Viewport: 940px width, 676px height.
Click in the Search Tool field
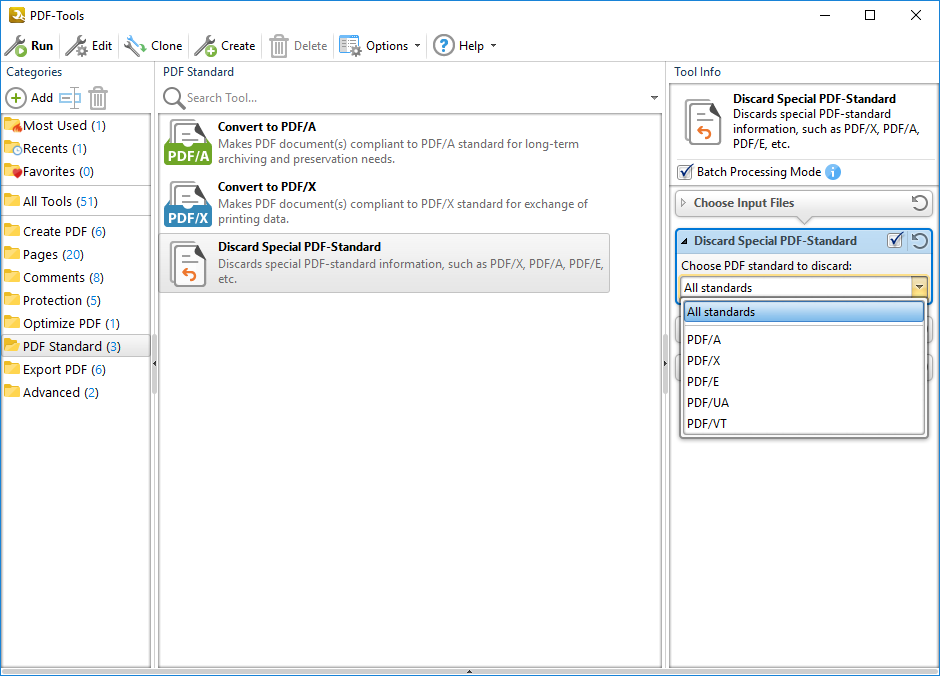point(410,98)
